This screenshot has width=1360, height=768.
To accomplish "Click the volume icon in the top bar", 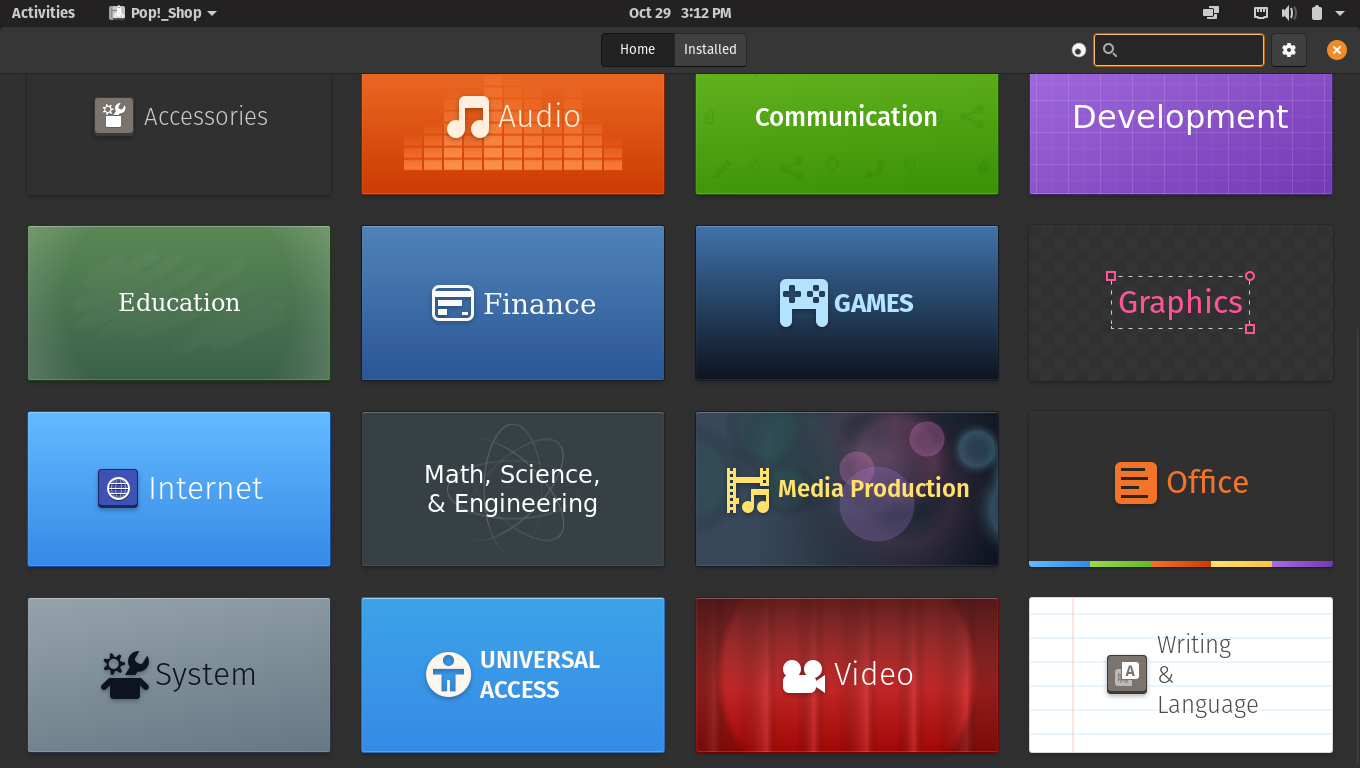I will (1289, 13).
